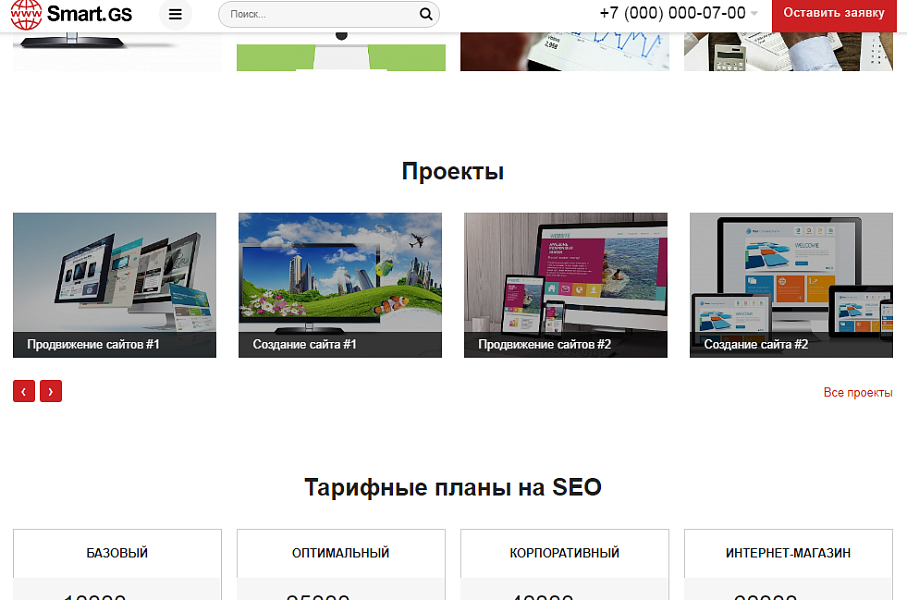Click the Проекты section heading

pyautogui.click(x=453, y=170)
